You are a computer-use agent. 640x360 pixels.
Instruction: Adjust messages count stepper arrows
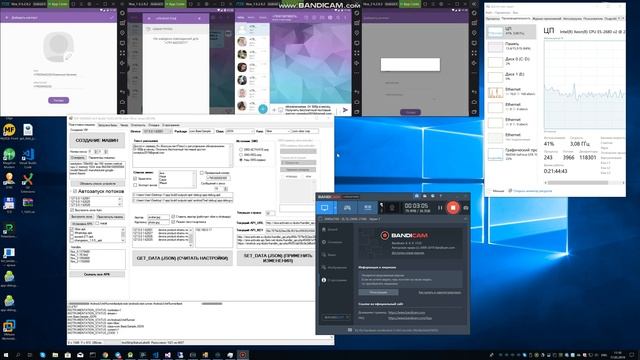click(x=226, y=188)
